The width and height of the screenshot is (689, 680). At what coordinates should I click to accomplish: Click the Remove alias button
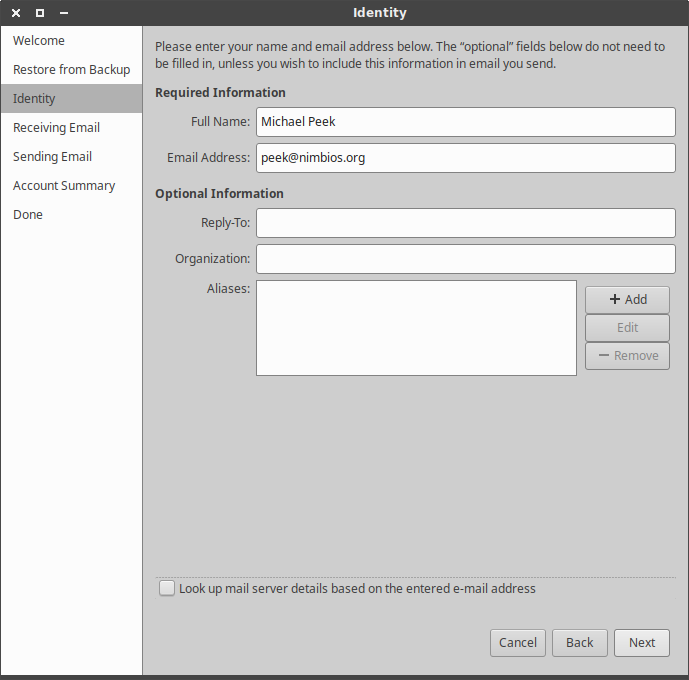627,355
